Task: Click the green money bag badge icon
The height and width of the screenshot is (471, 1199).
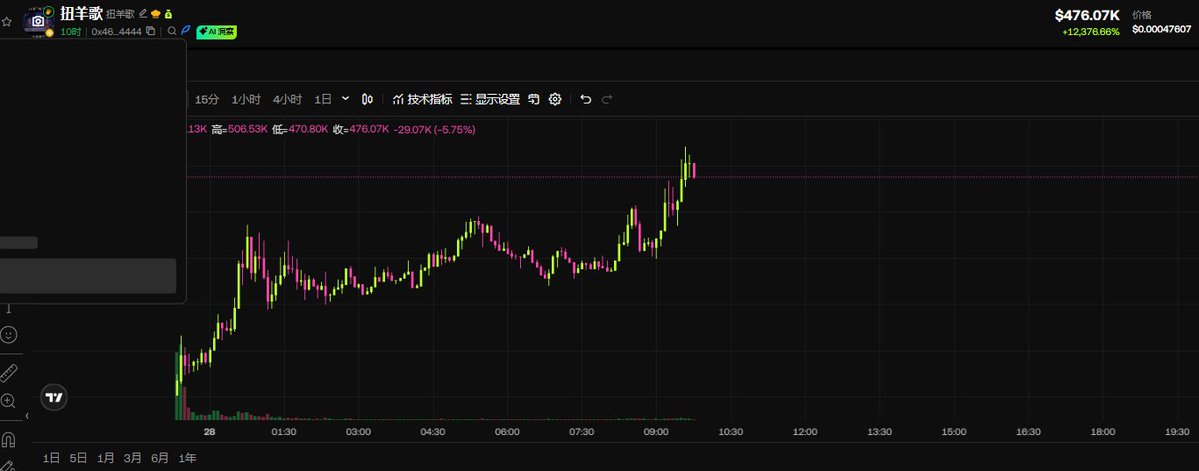Action: tap(168, 14)
